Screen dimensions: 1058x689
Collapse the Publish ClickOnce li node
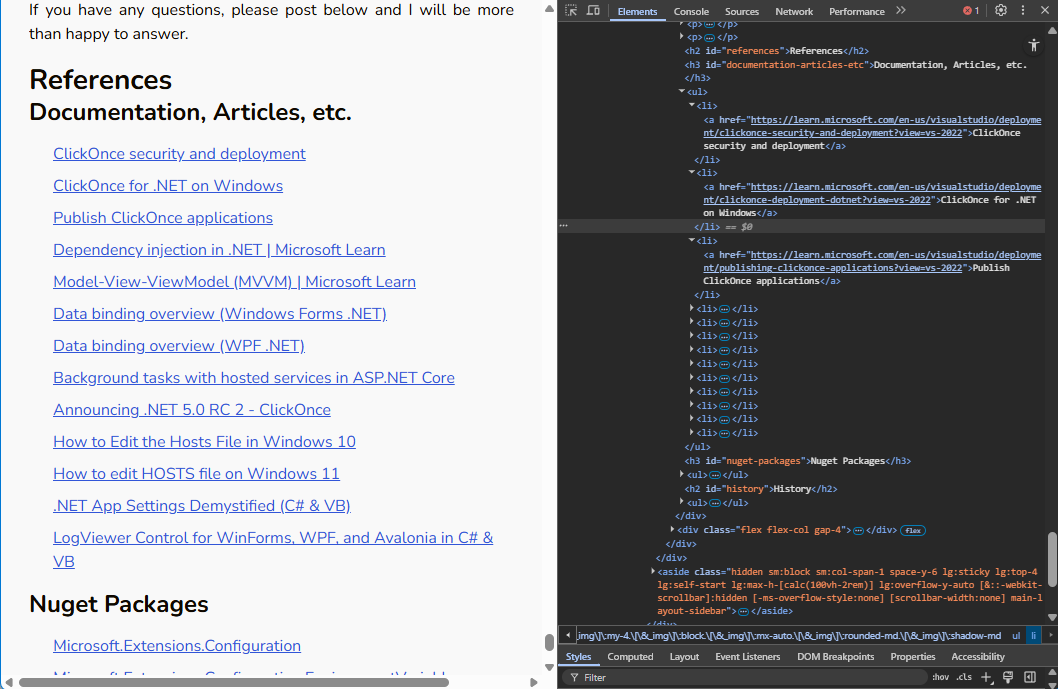[692, 240]
